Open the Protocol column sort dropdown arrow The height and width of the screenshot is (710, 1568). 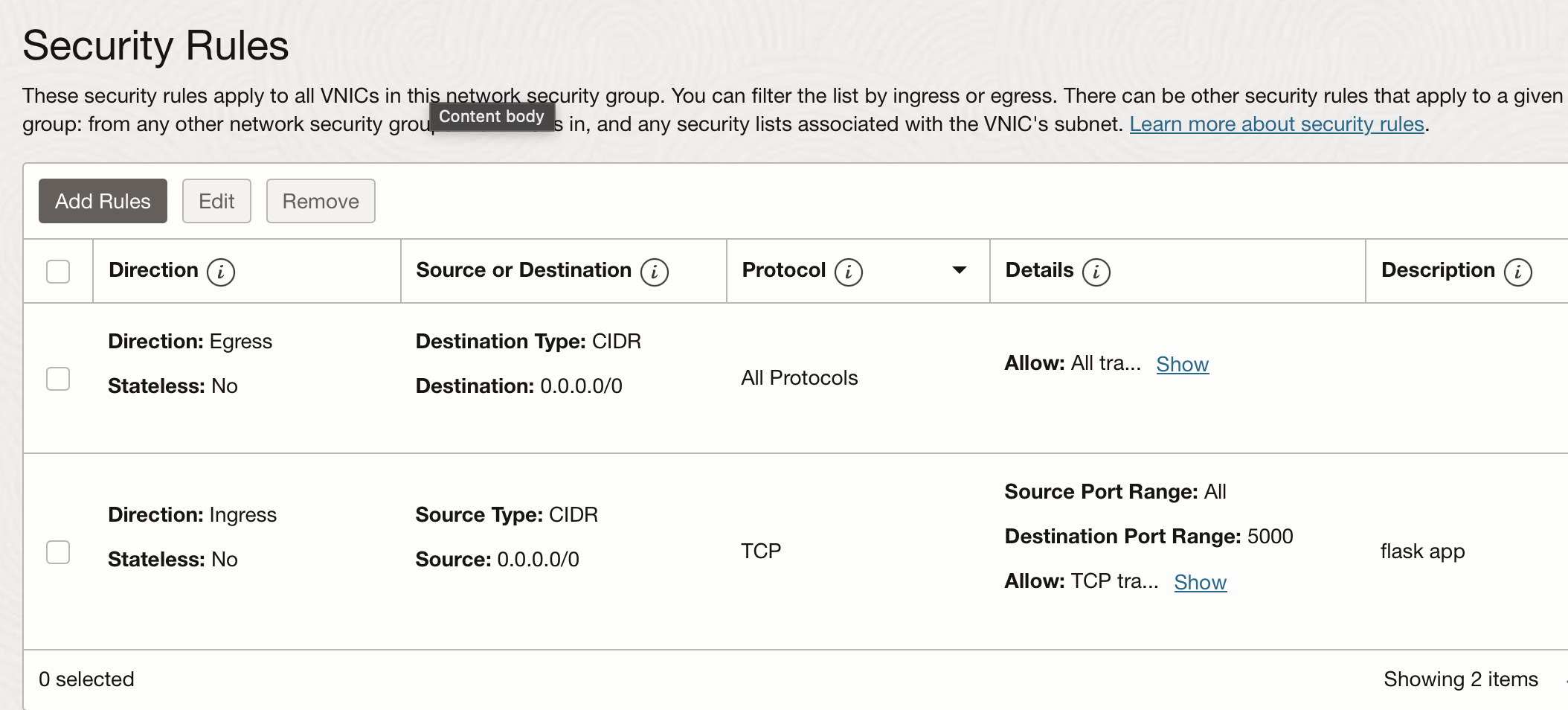click(960, 270)
